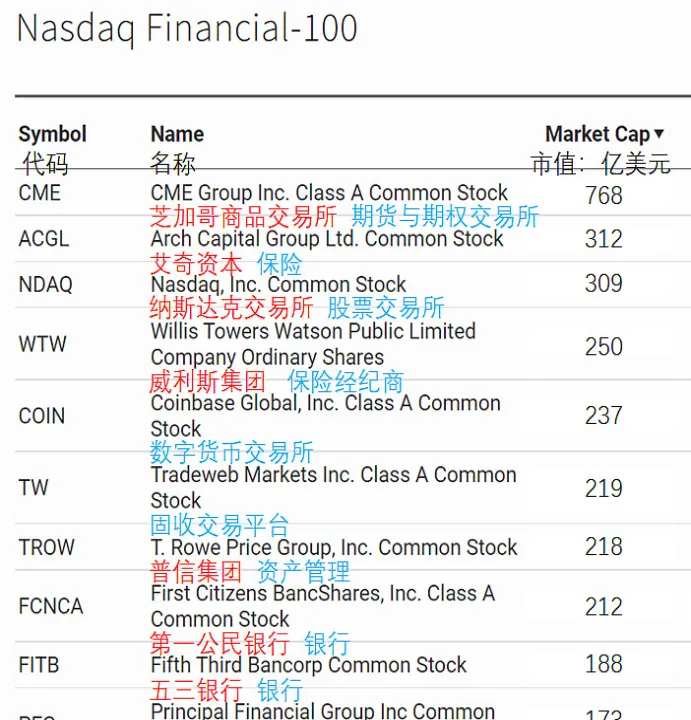Sort by the Market Cap column header
This screenshot has height=720, width=691.
(597, 134)
